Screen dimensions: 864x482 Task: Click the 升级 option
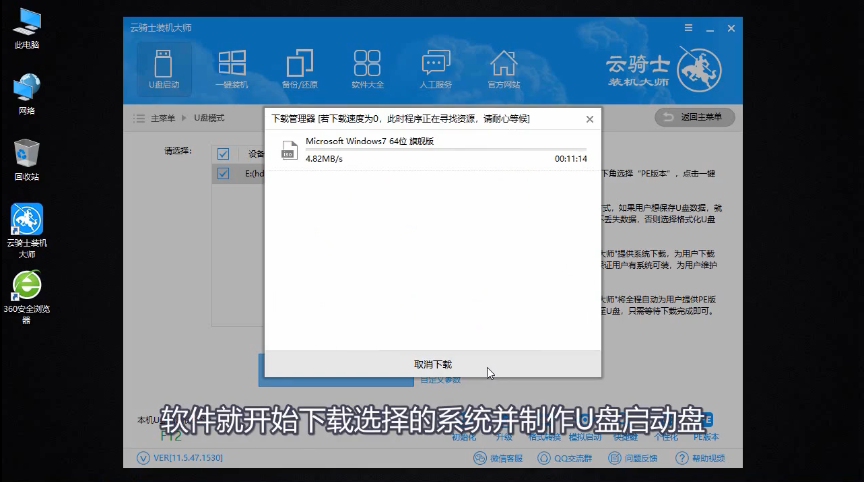[x=504, y=437]
